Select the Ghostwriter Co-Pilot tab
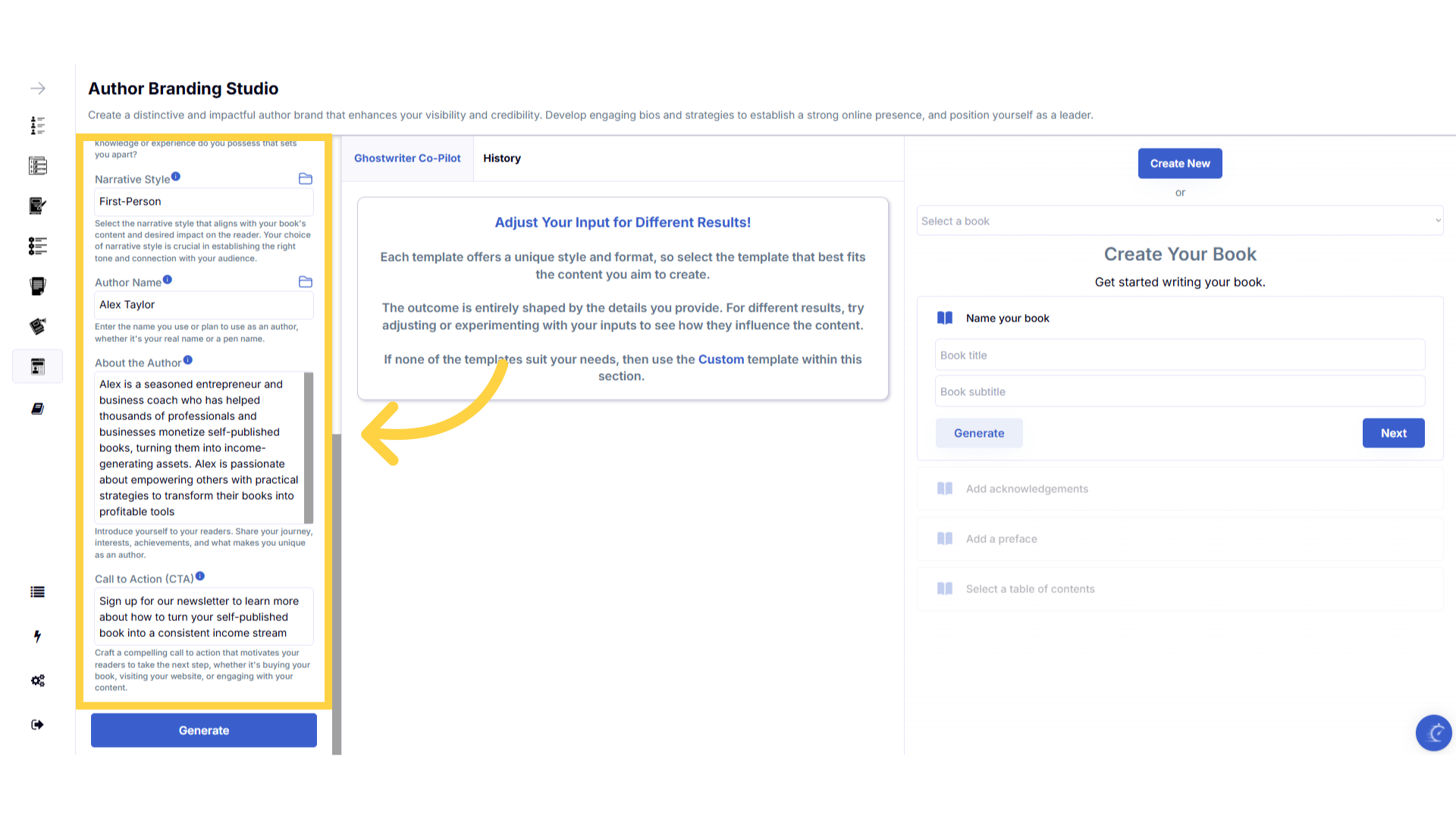This screenshot has height=819, width=1456. click(407, 158)
